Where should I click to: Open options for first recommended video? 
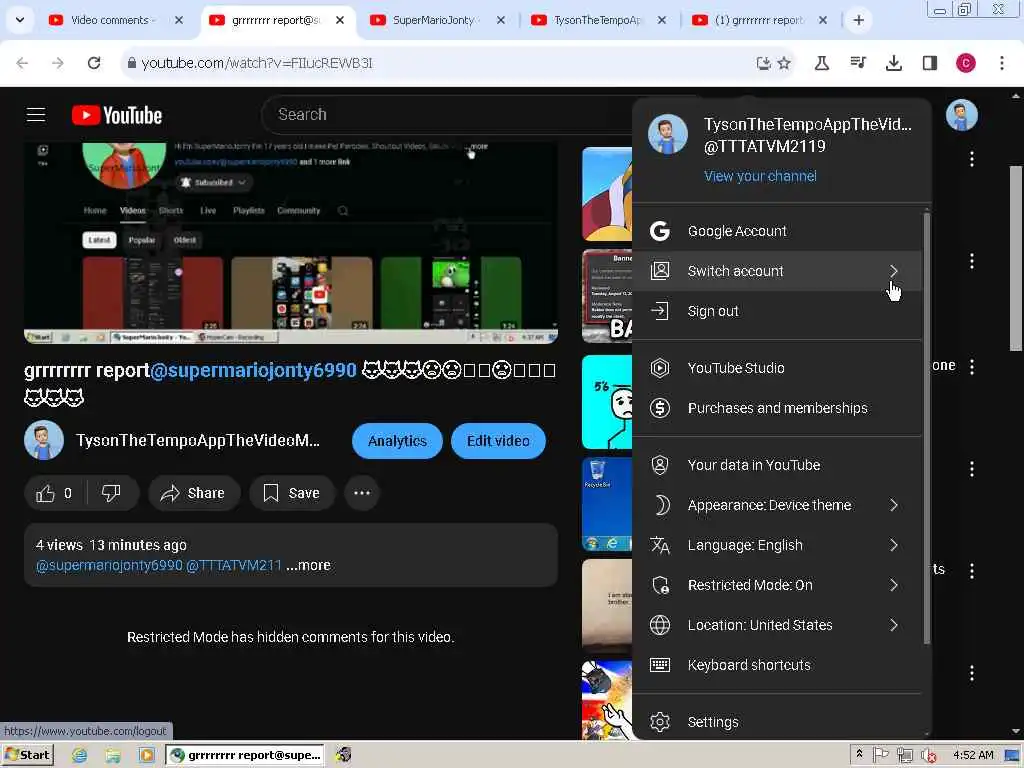[x=972, y=159]
